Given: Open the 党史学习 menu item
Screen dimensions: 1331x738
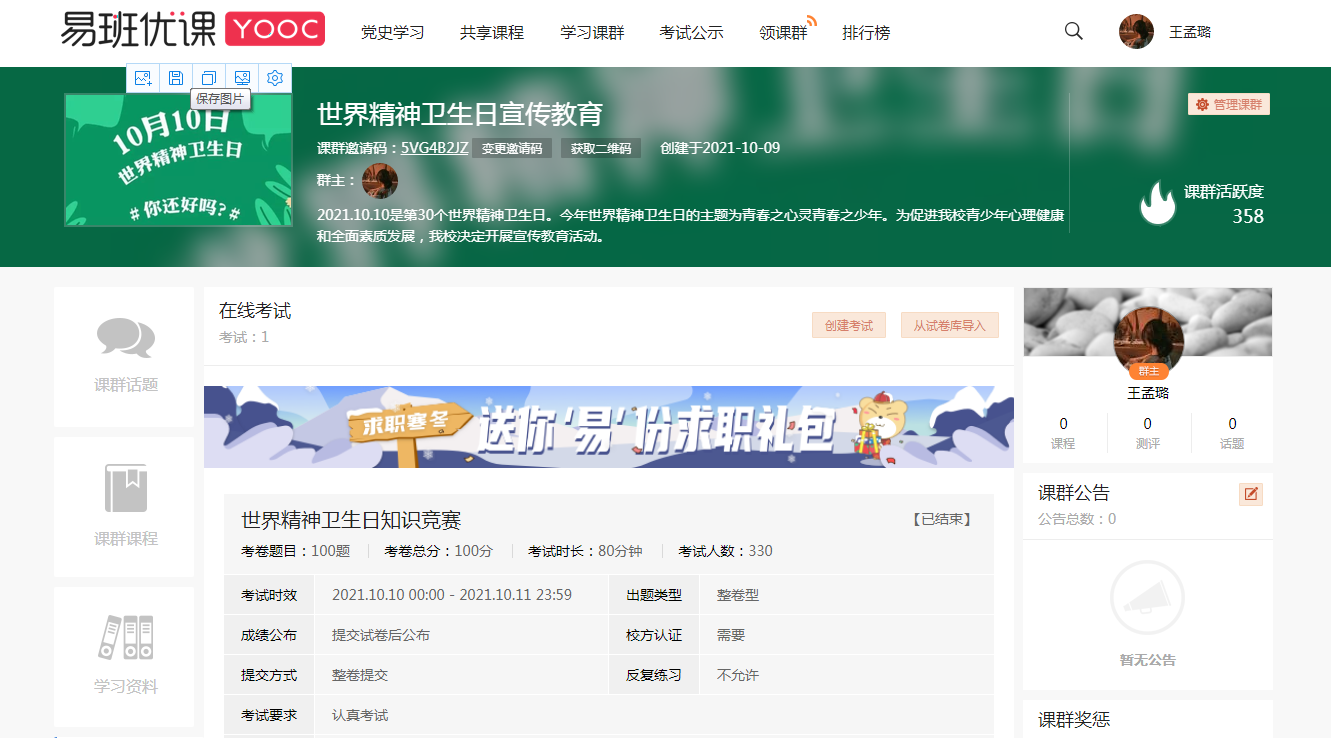Looking at the screenshot, I should click(x=392, y=33).
